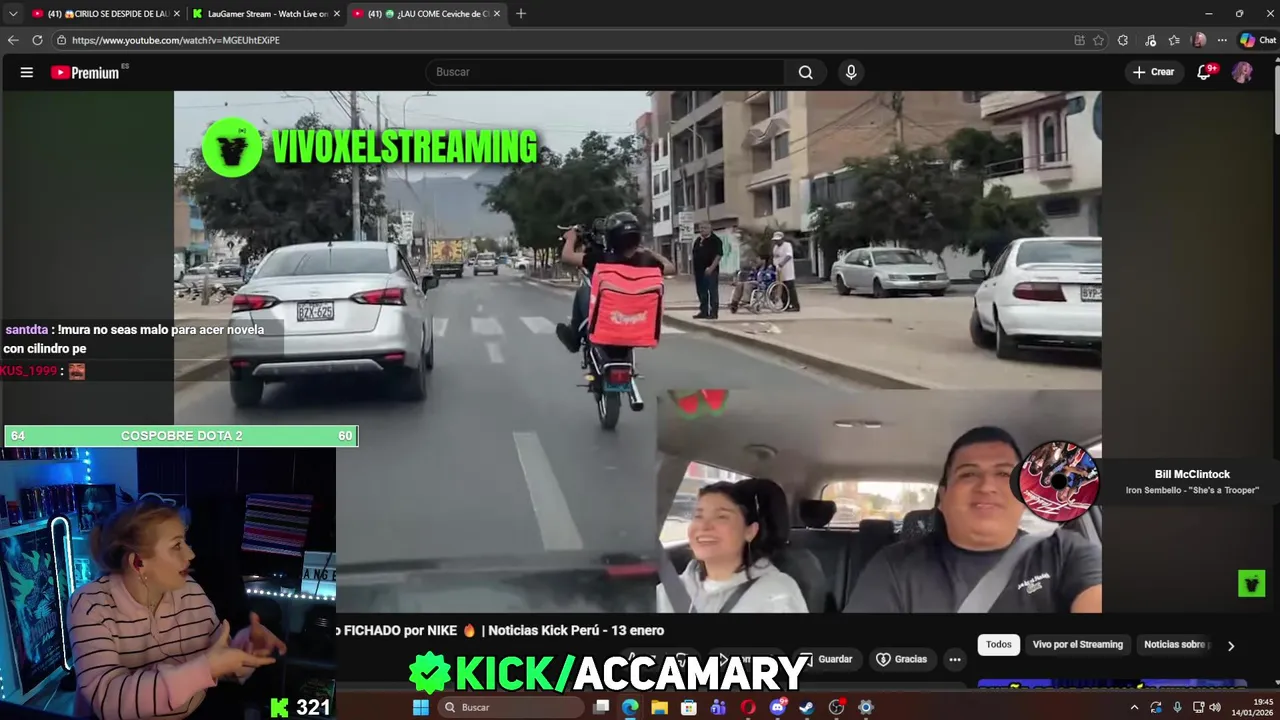1280x720 pixels.
Task: Select the Vivo por el Streaming chip
Action: (1077, 645)
